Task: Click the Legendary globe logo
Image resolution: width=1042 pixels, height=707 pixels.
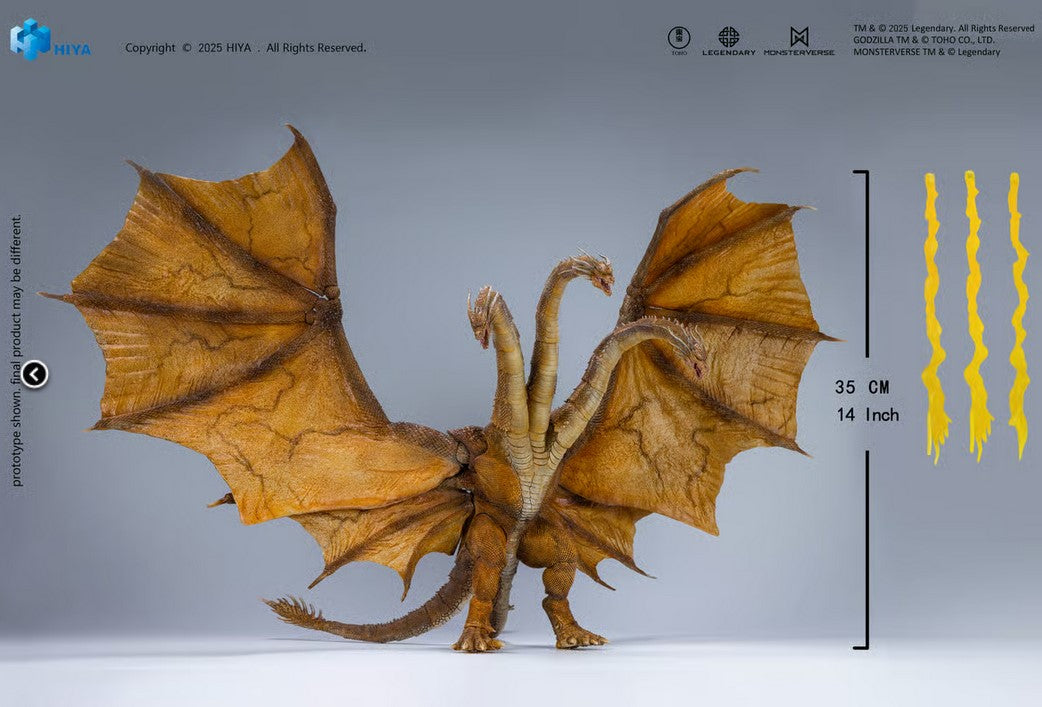Action: [729, 41]
